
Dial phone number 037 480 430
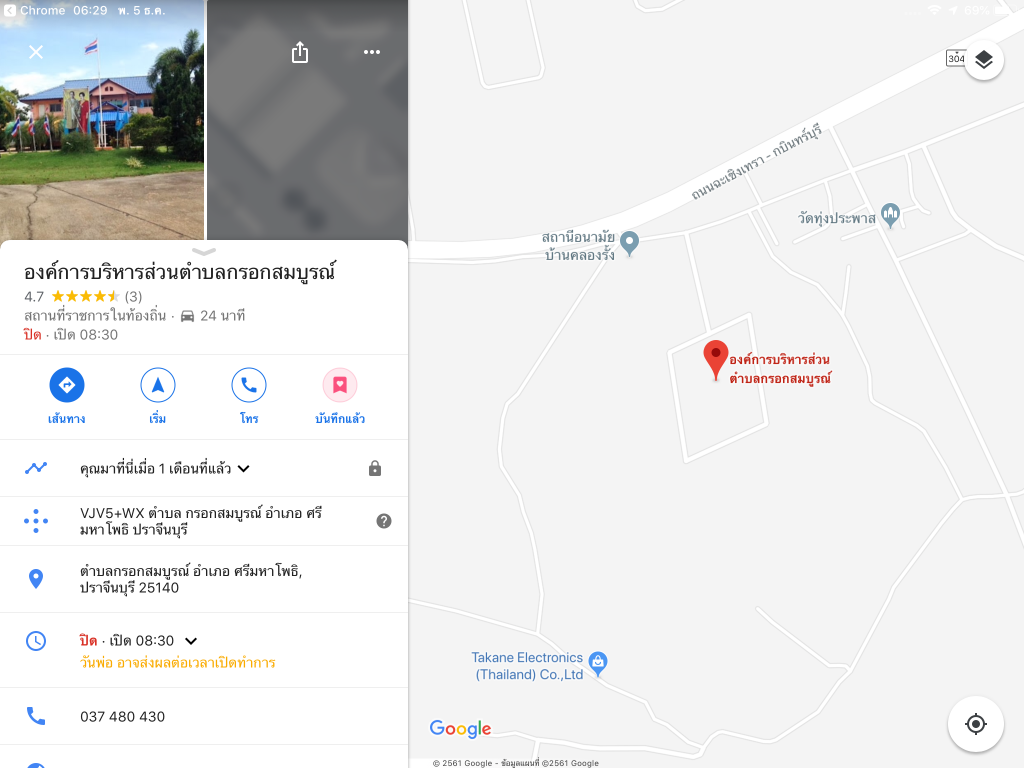pos(122,716)
